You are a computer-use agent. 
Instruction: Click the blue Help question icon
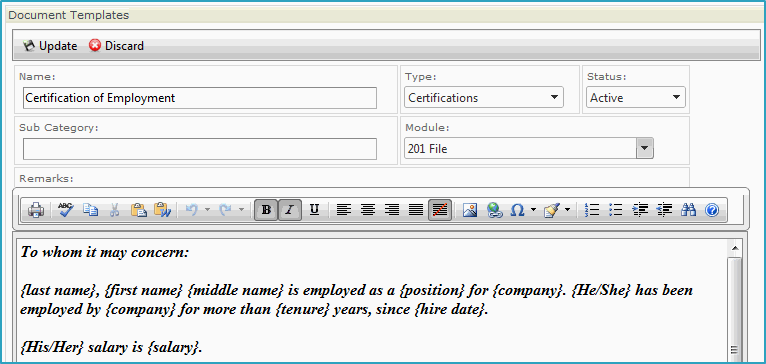click(x=712, y=210)
